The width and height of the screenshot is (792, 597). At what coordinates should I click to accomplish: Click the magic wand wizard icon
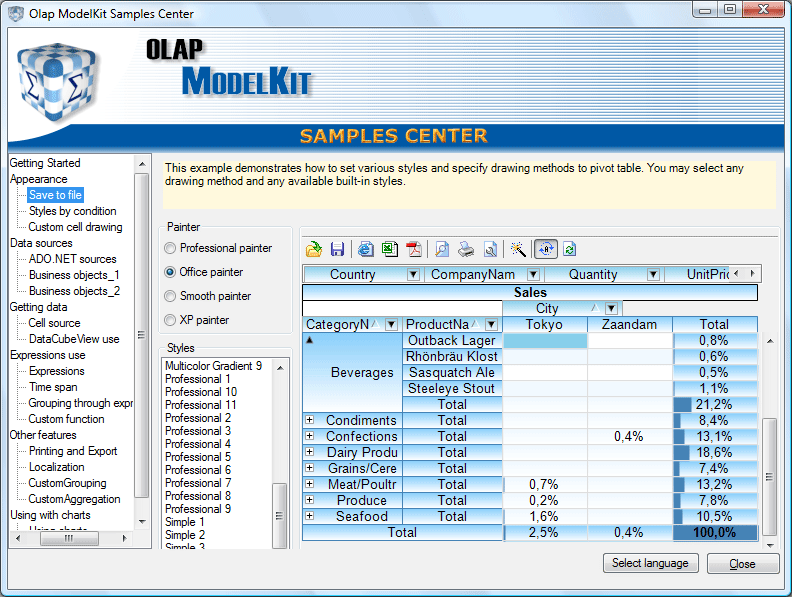(x=518, y=249)
